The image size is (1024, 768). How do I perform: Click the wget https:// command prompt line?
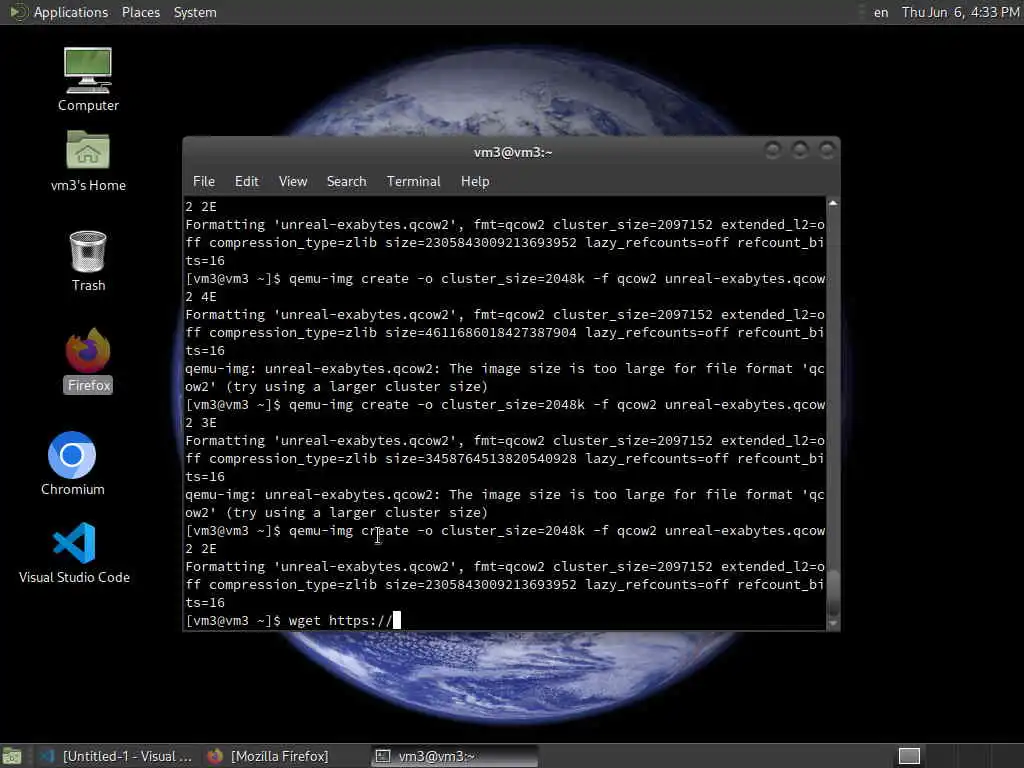(x=293, y=620)
